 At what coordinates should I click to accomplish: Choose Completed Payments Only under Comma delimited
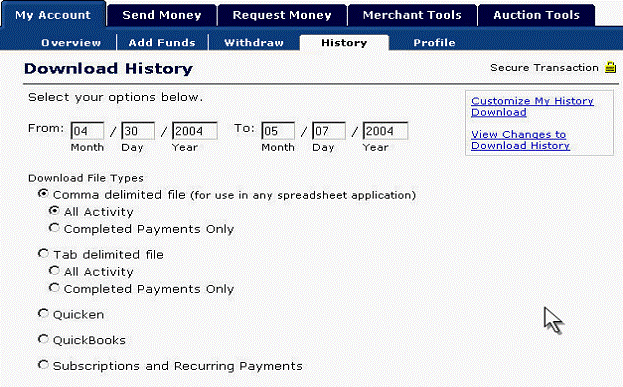(x=54, y=228)
